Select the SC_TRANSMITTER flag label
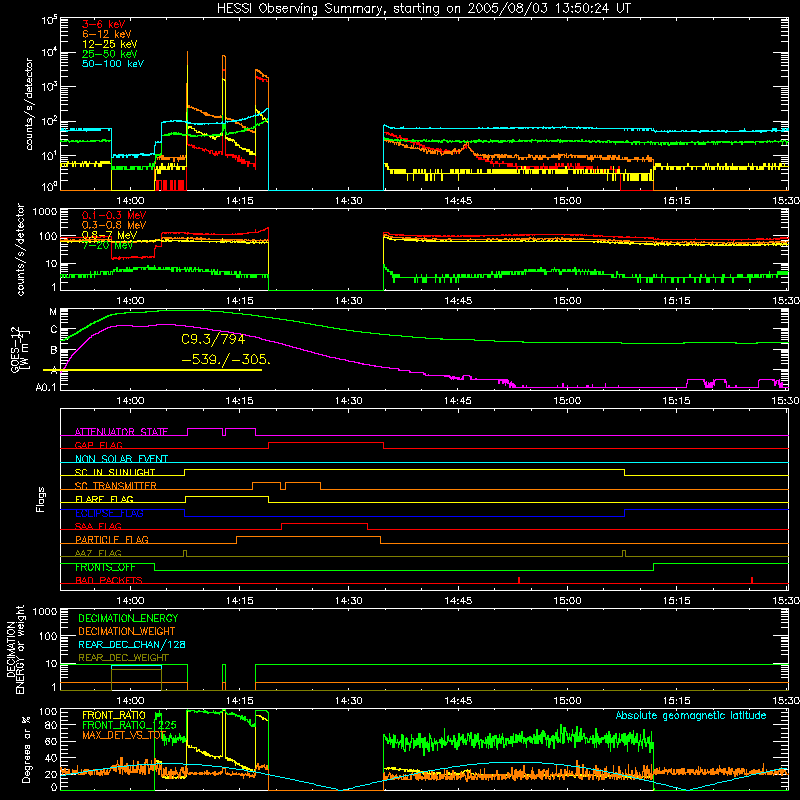800x800 pixels. [115, 485]
